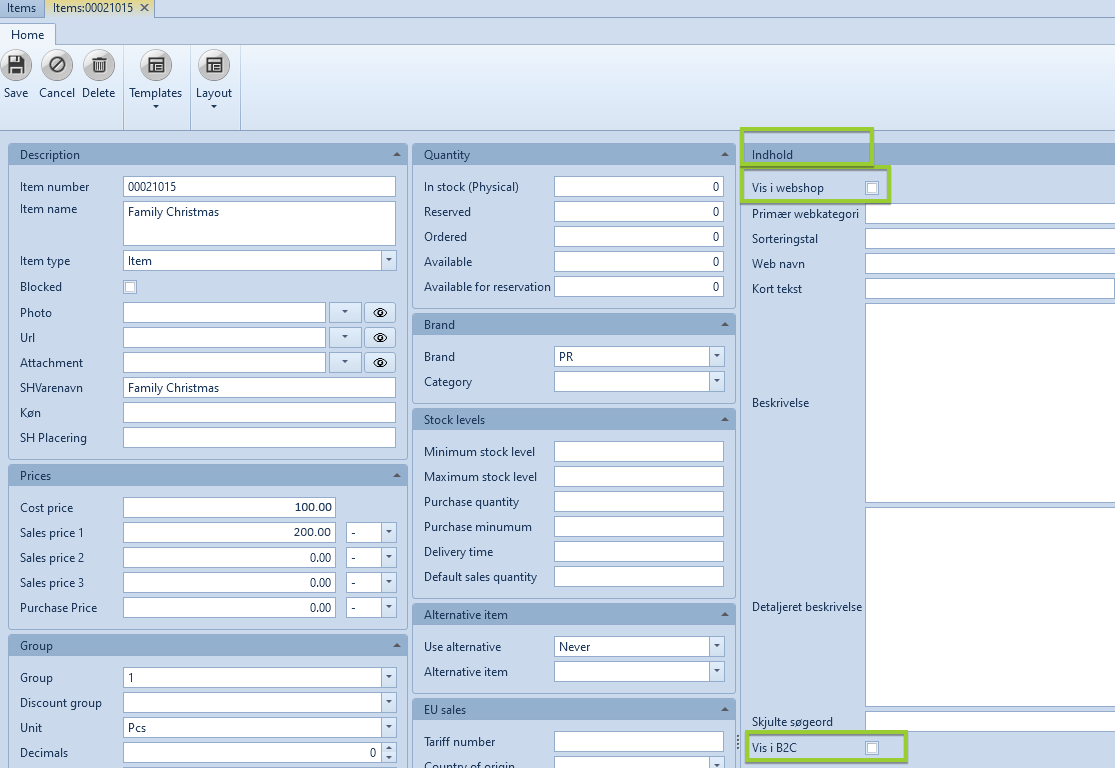This screenshot has width=1115, height=768.
Task: Open the Photo dropdown arrow
Action: 345,313
